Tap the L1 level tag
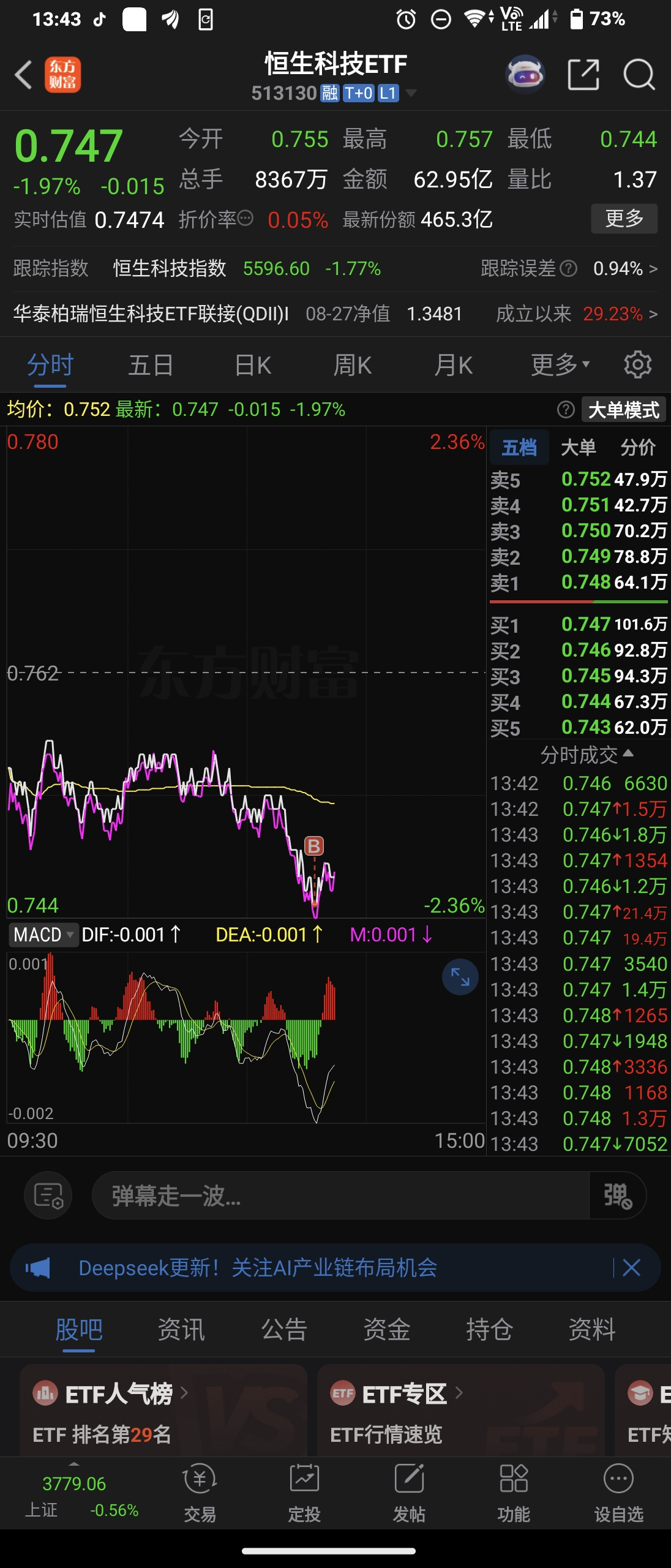 [x=388, y=93]
